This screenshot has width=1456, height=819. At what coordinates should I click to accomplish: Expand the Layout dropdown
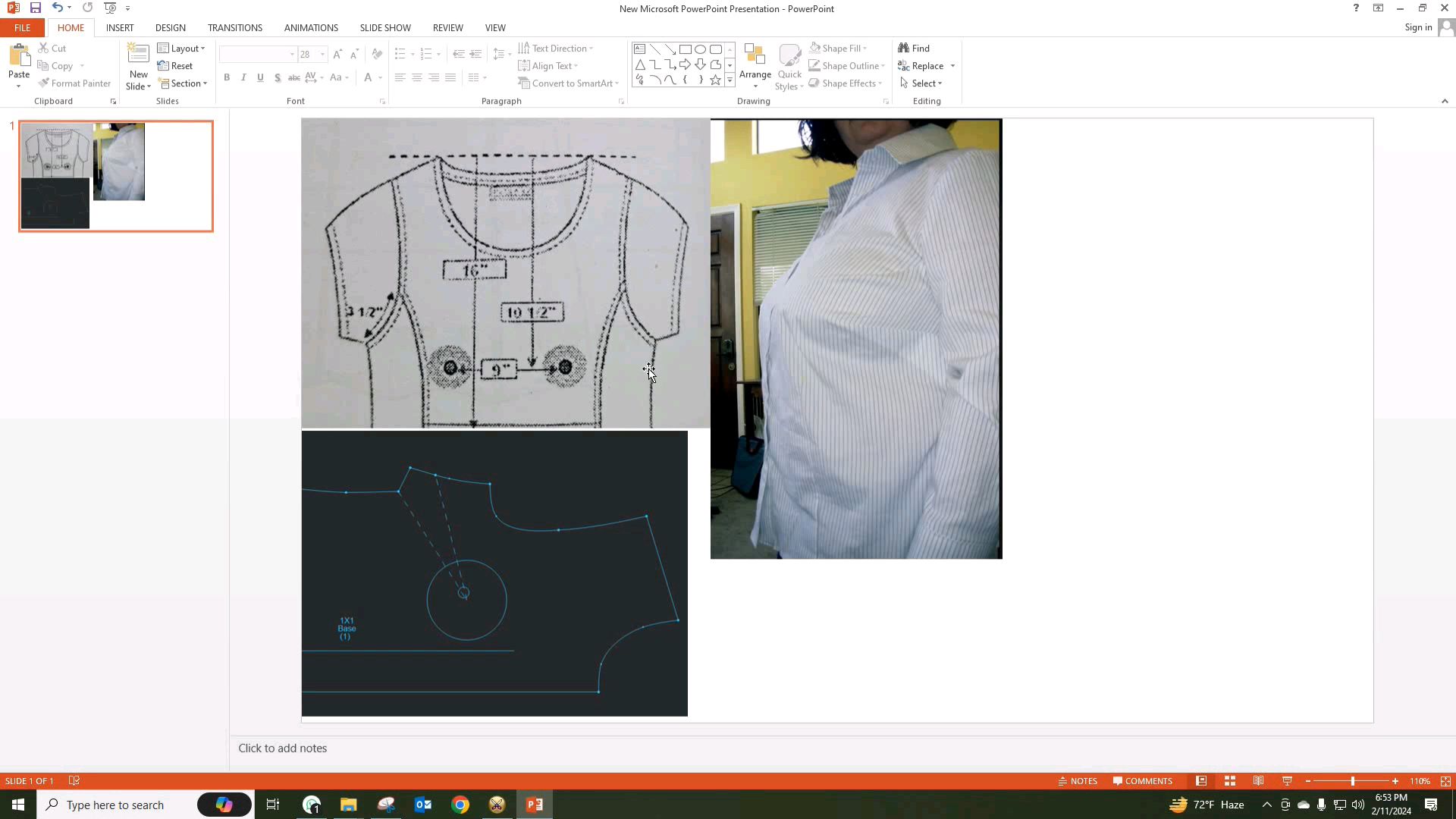click(x=181, y=49)
